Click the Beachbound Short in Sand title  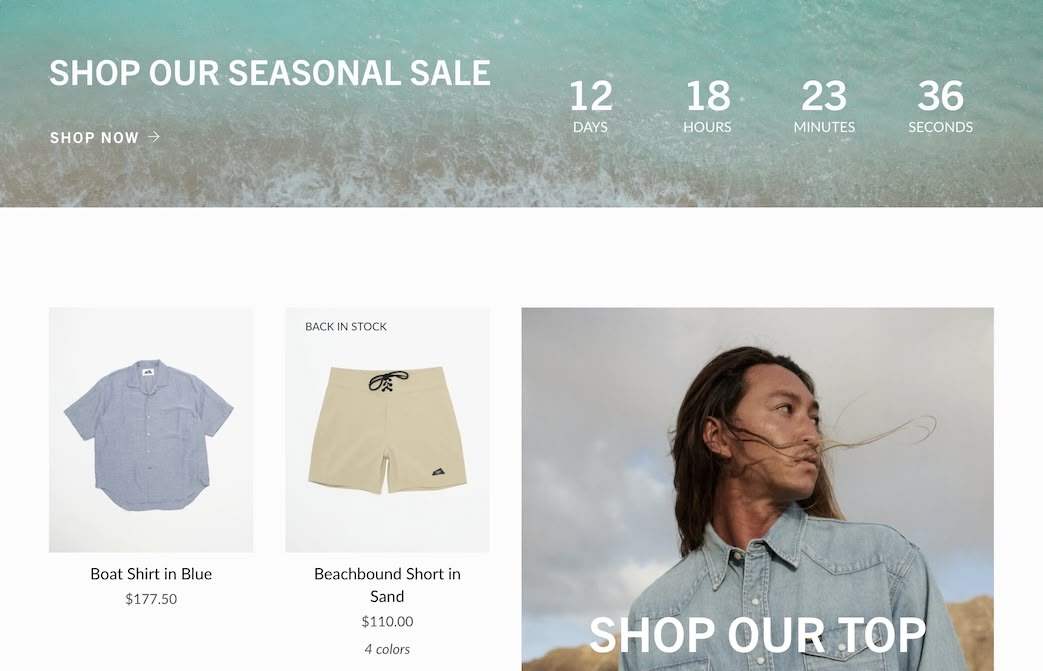point(387,585)
